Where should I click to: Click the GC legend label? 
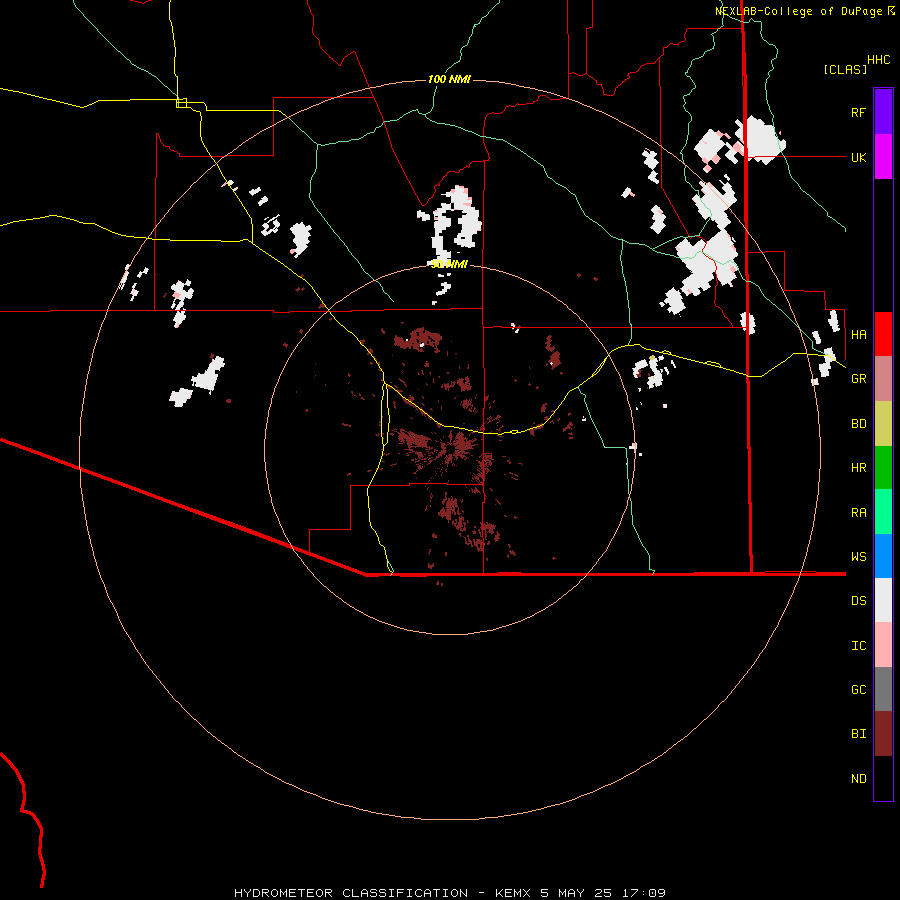tap(858, 689)
